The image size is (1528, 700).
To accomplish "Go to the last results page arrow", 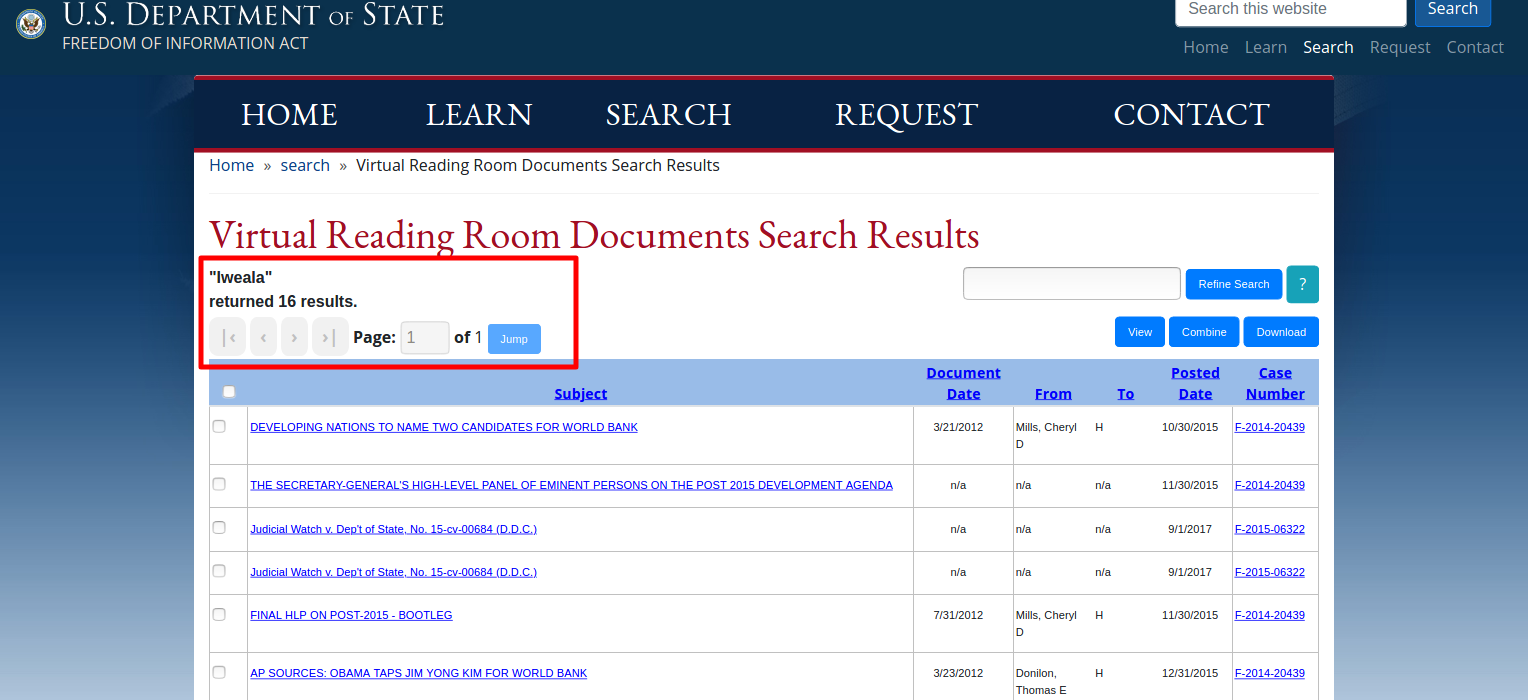I will pos(330,337).
